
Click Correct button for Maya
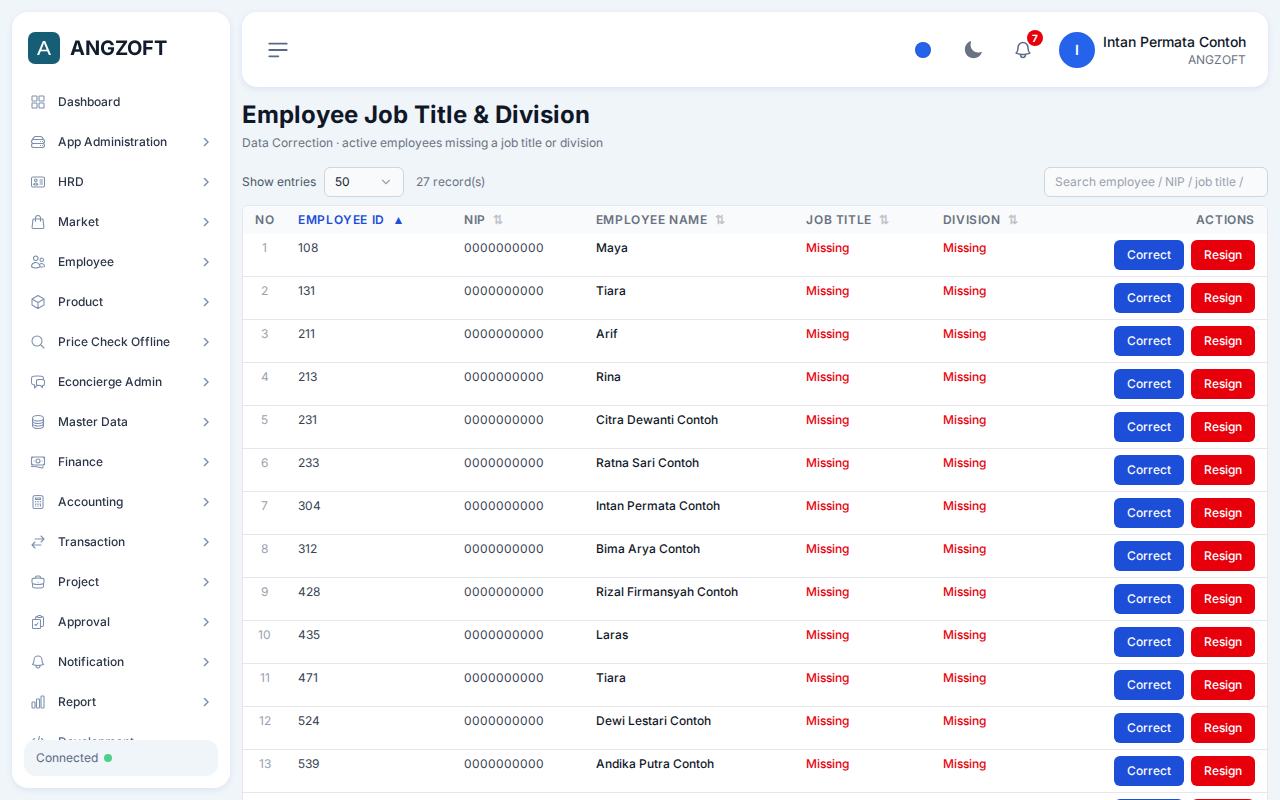tap(1149, 255)
